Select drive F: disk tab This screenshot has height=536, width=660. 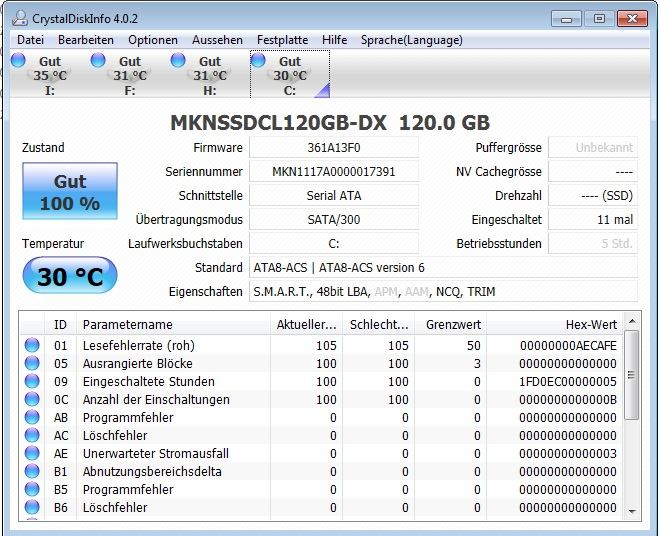130,74
